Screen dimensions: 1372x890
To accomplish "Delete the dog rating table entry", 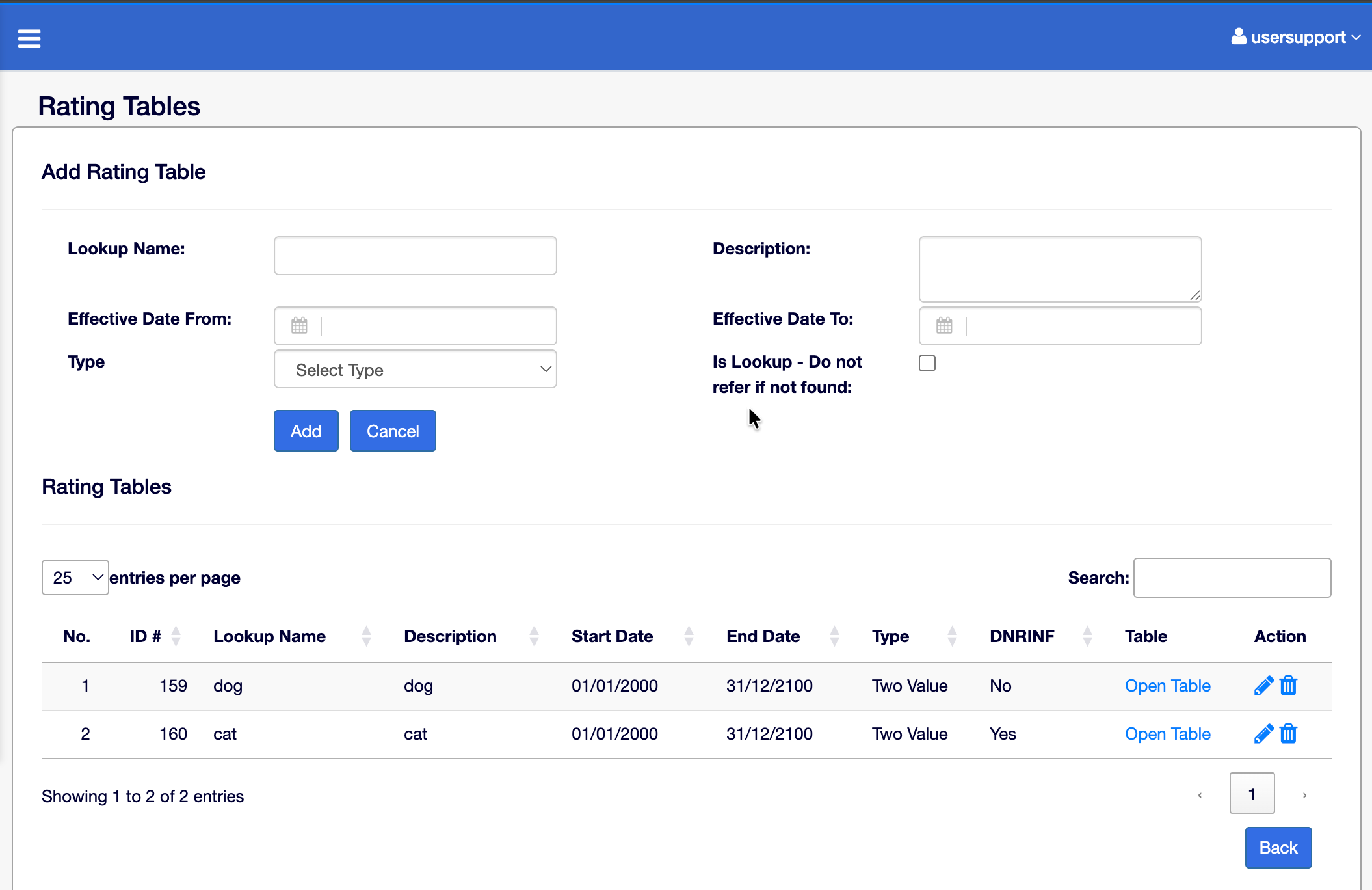I will click(1287, 685).
